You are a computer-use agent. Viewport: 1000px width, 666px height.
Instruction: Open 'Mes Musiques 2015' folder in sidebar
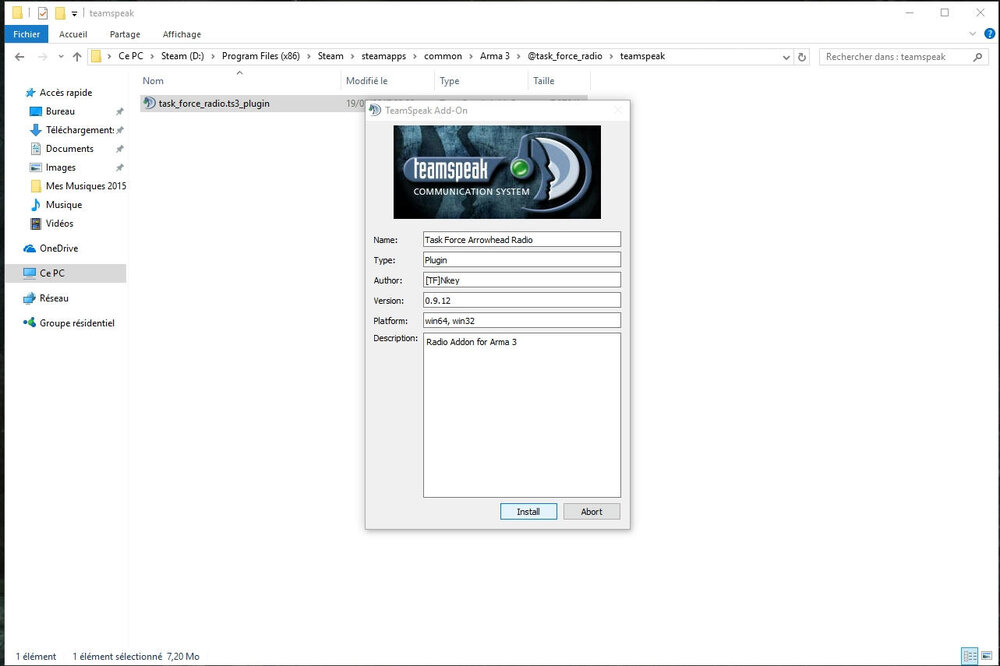(x=85, y=186)
